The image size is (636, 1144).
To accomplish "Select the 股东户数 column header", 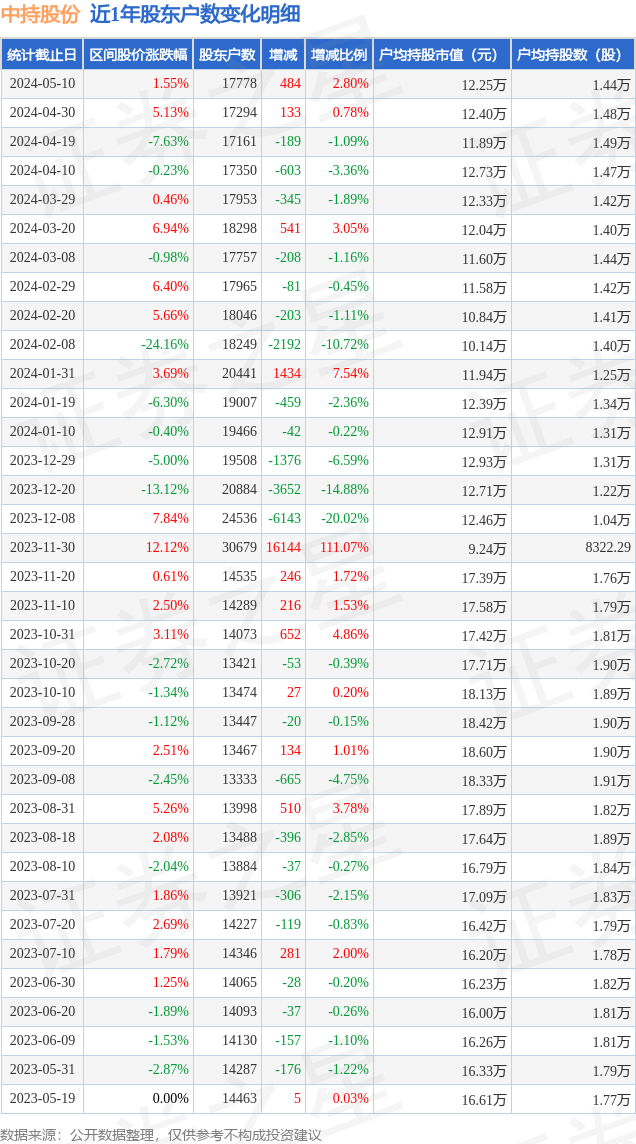I will click(x=227, y=55).
